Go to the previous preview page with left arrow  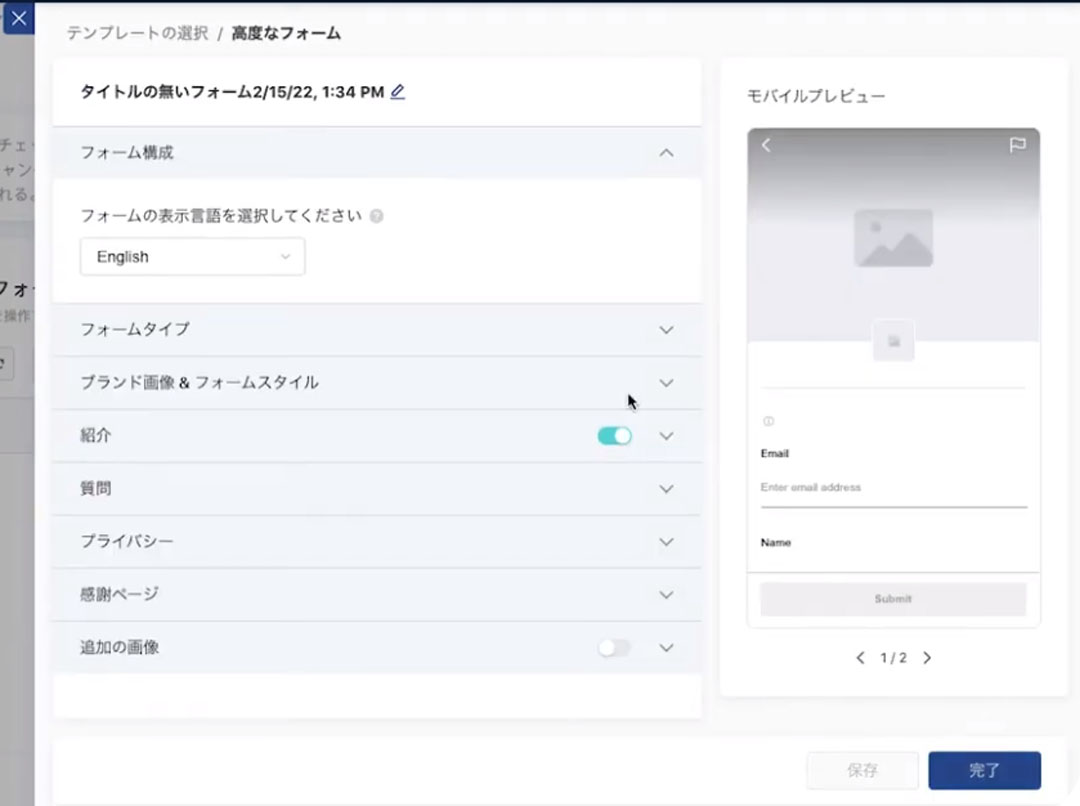(x=860, y=658)
